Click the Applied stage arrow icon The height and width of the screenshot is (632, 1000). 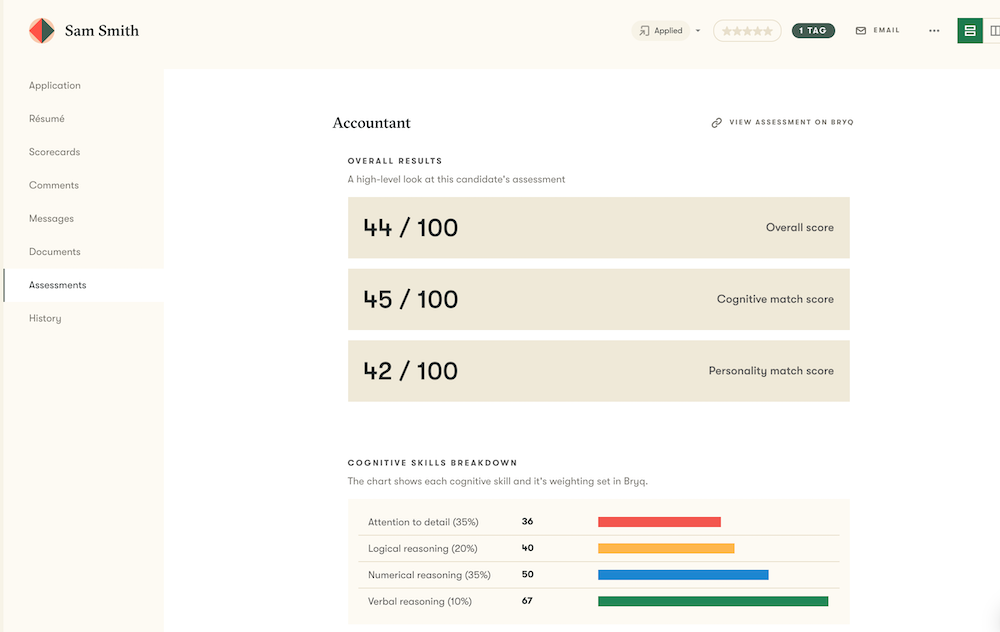pos(644,31)
